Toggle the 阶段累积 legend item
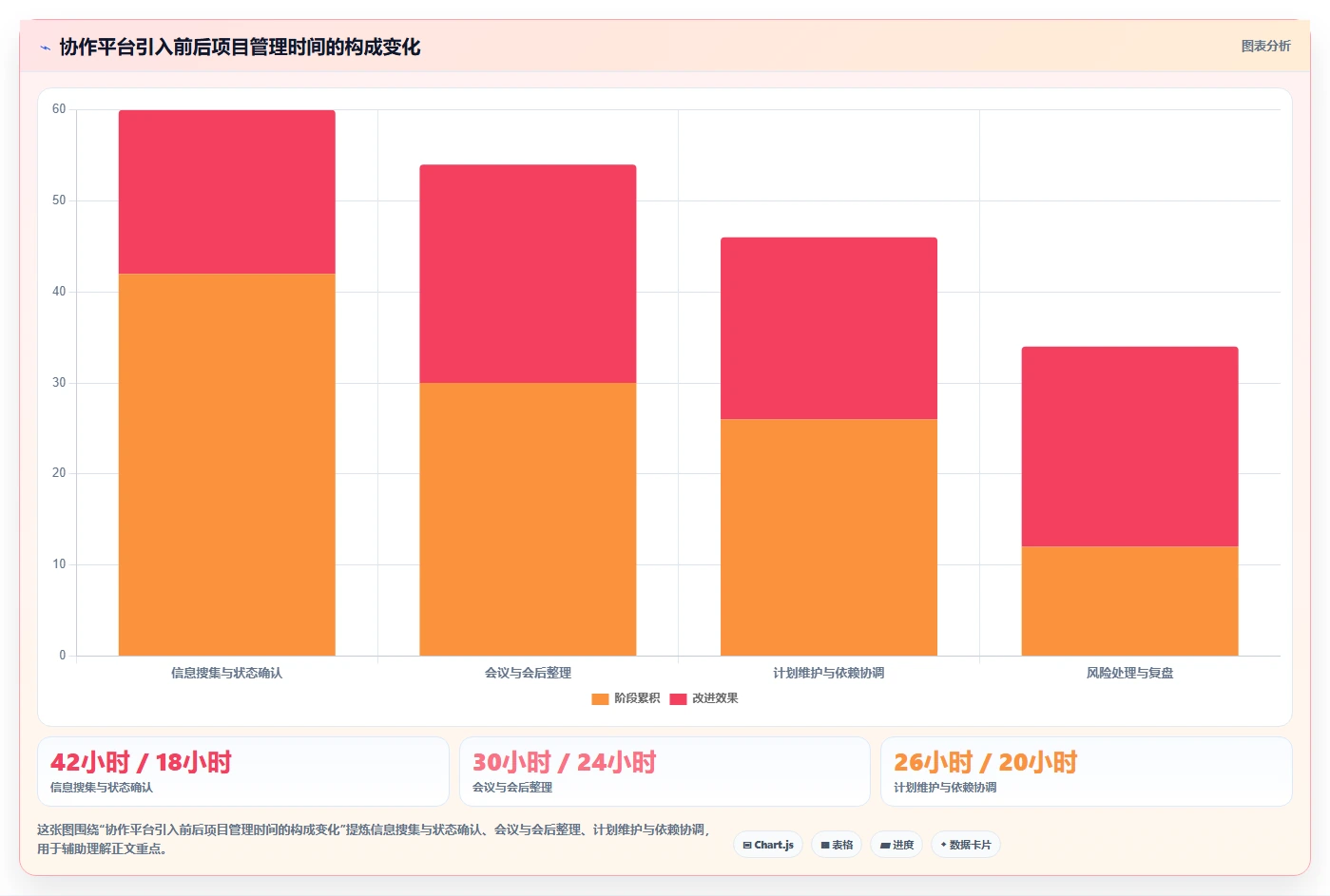Image resolution: width=1330 pixels, height=896 pixels. 626,698
